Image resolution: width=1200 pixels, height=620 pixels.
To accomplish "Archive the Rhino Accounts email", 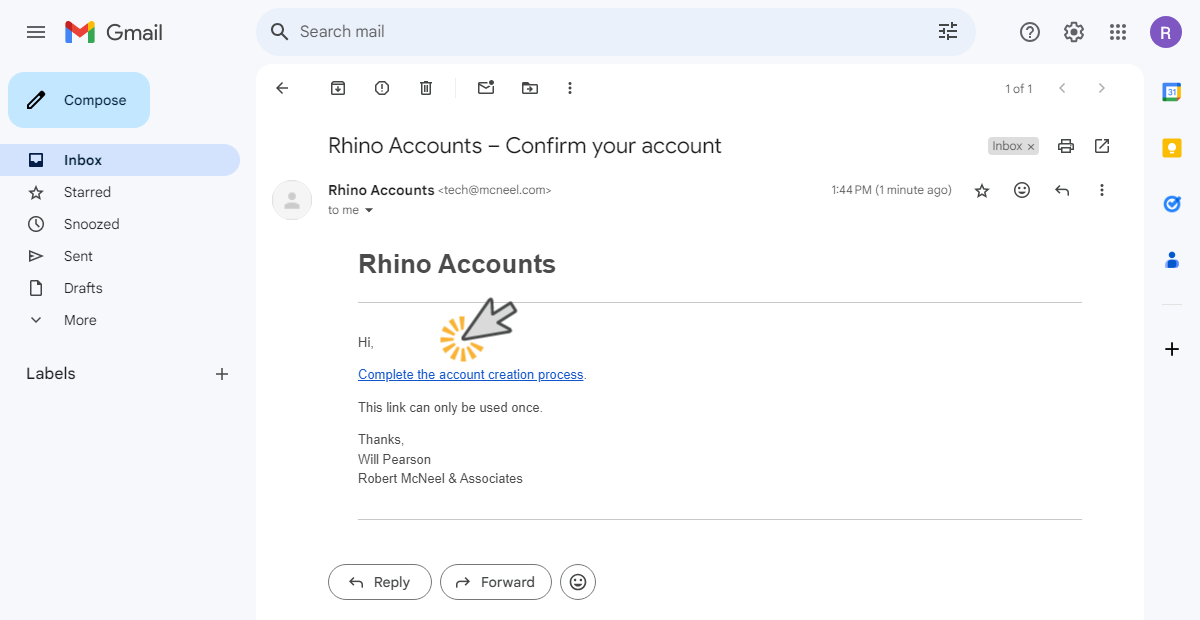I will click(337, 87).
